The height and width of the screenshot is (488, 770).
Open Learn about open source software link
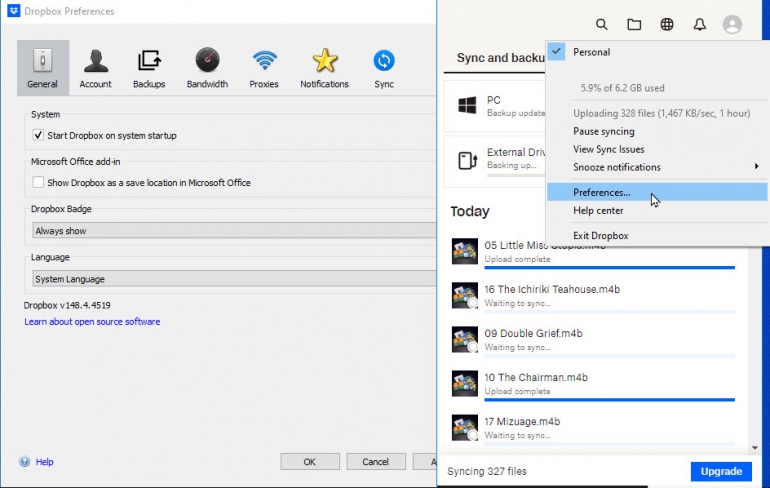pos(92,322)
